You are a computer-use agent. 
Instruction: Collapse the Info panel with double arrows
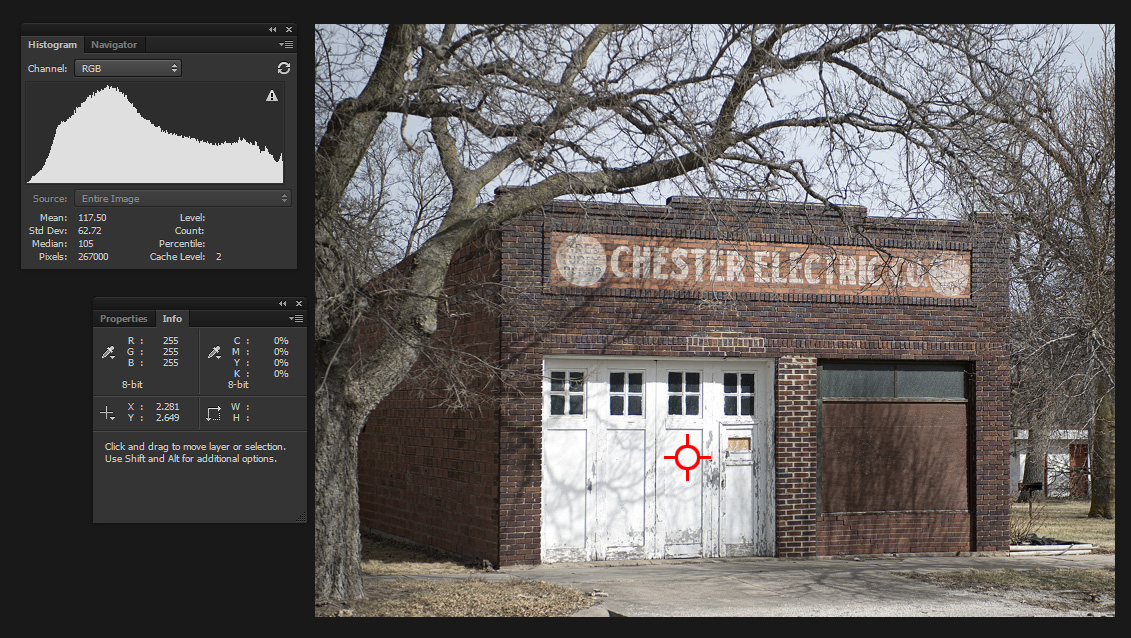(283, 304)
